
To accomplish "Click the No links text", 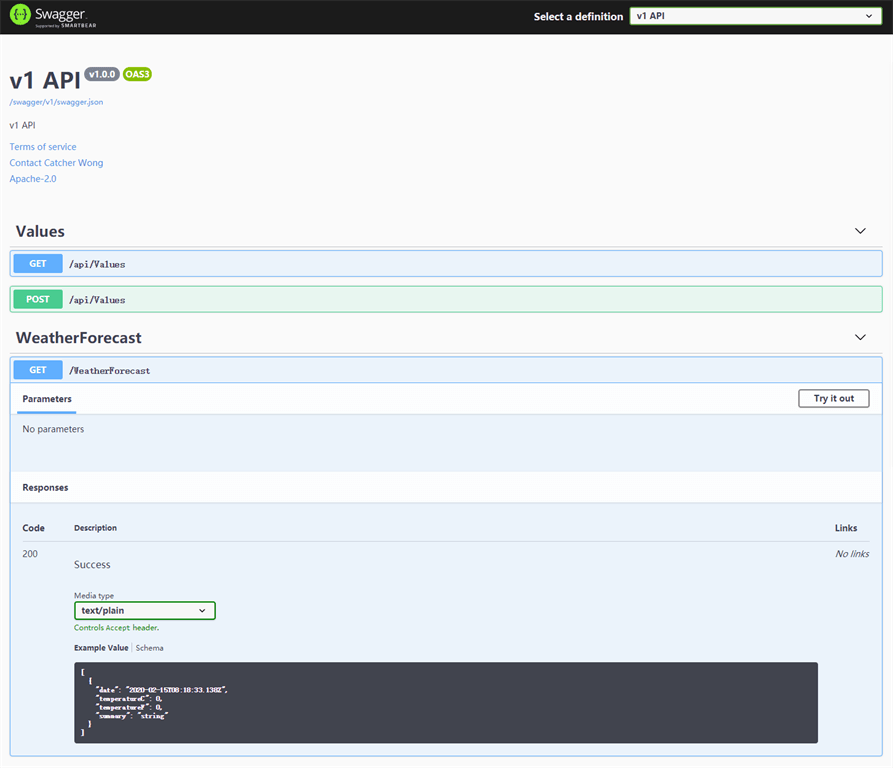I will (x=852, y=554).
